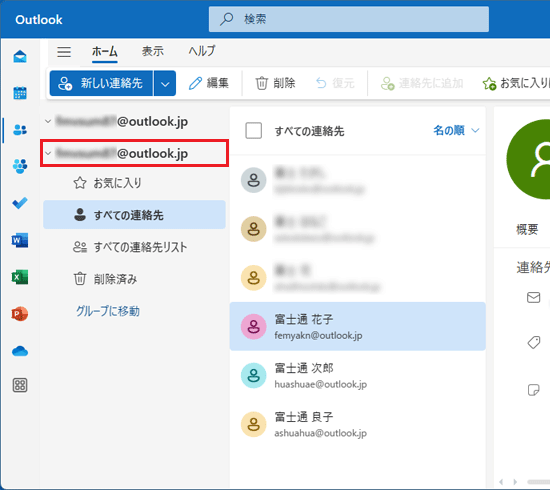Click avatar of 富士通 花子
The width and height of the screenshot is (550, 490).
tap(254, 327)
